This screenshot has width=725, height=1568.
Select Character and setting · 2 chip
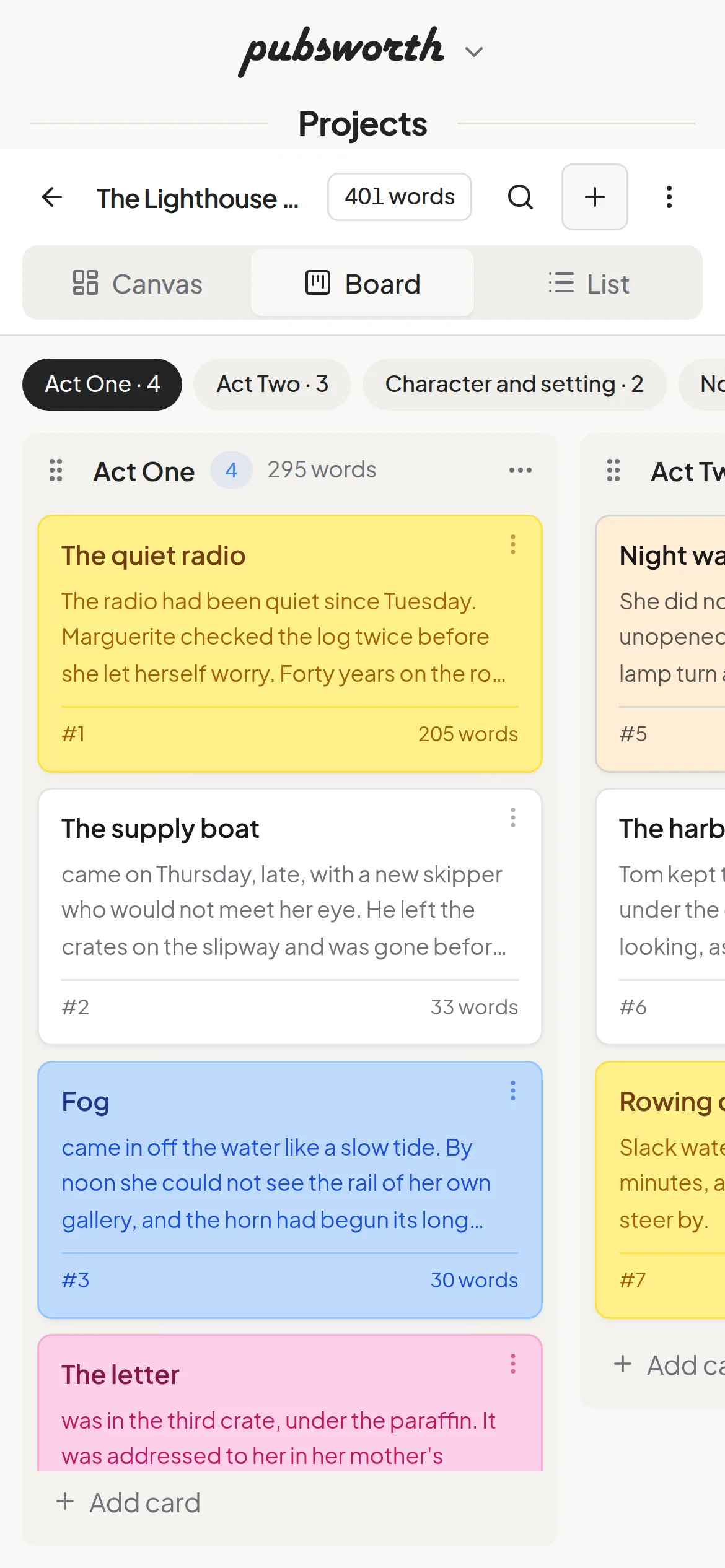pyautogui.click(x=514, y=385)
